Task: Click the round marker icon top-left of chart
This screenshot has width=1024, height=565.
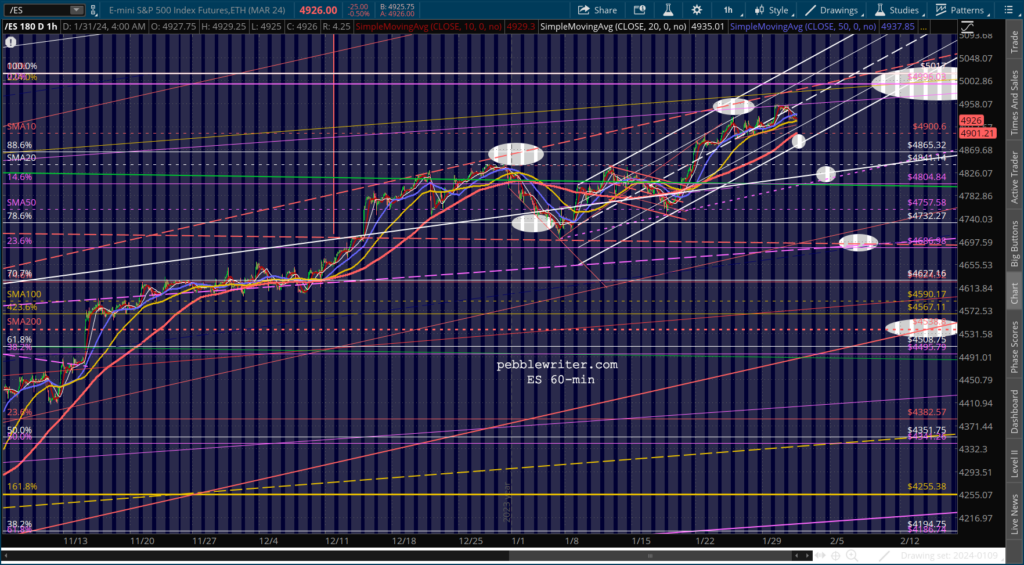Action: (10, 42)
